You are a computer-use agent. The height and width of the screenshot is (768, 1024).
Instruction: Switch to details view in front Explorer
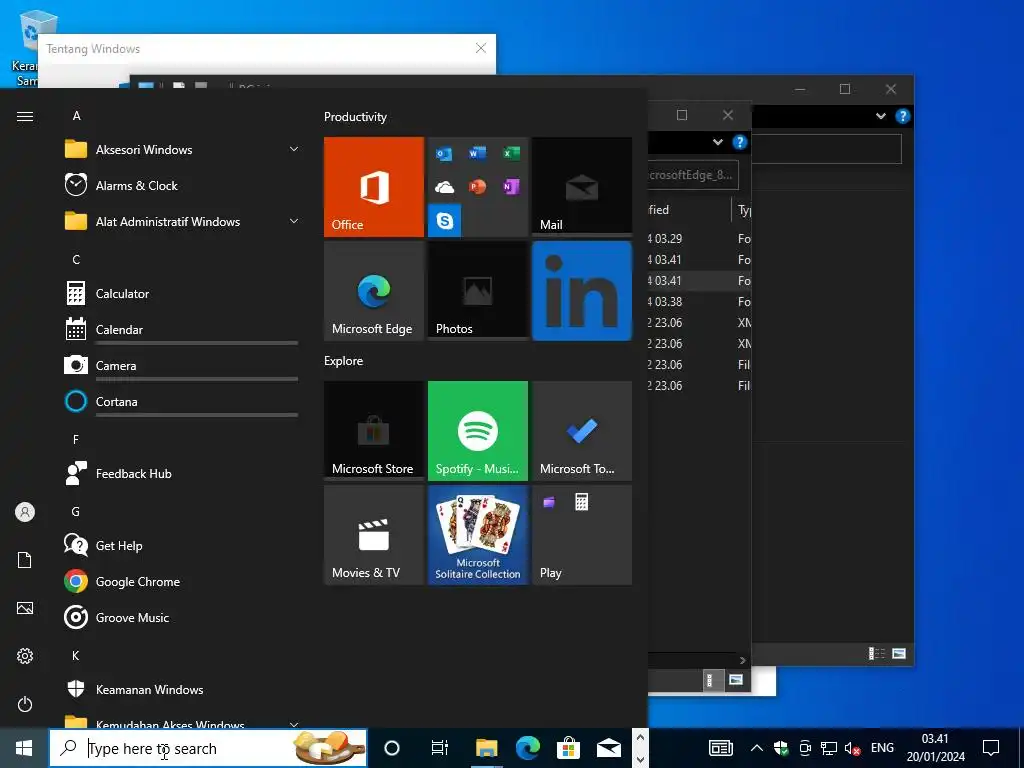[x=710, y=680]
